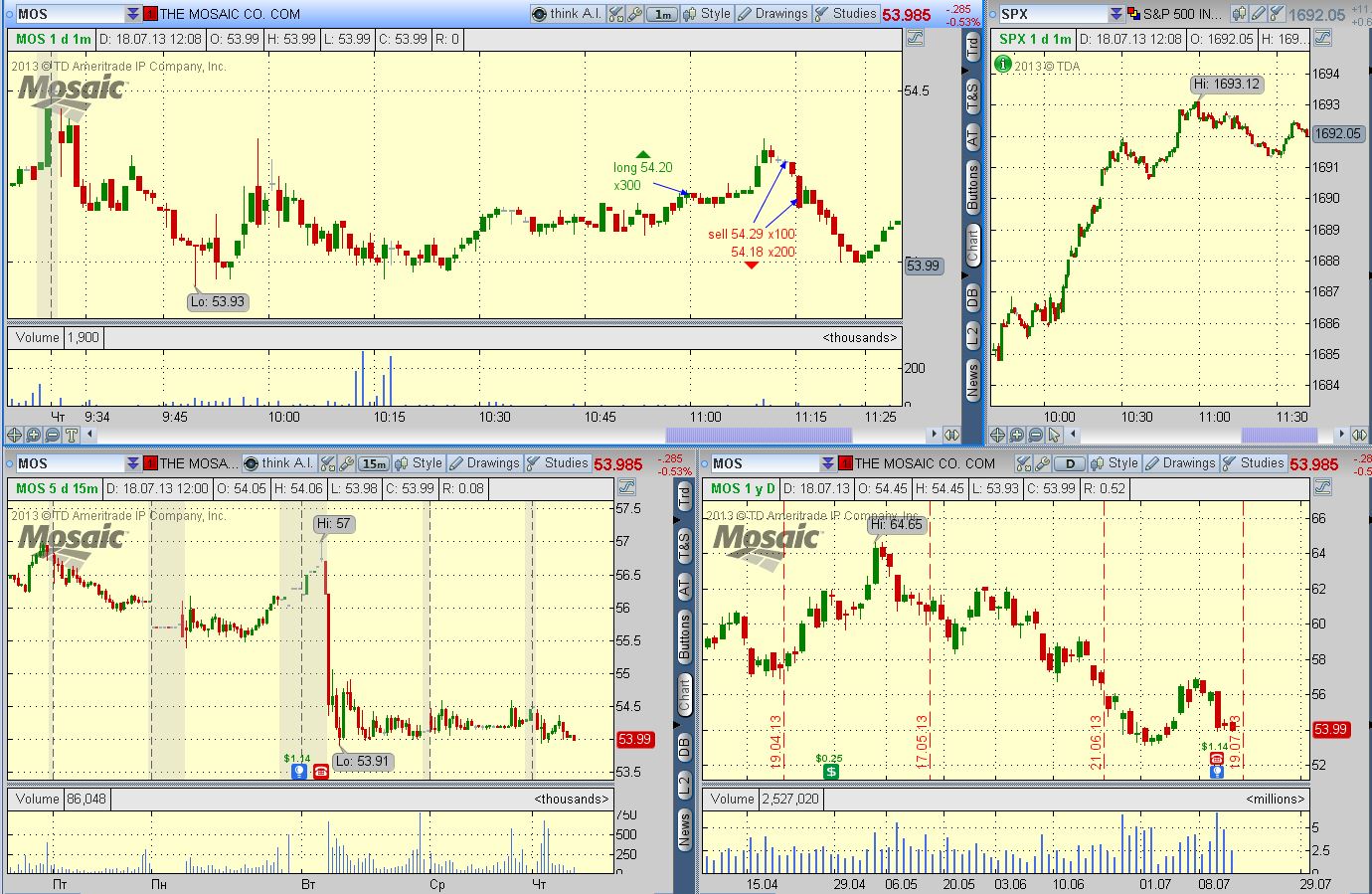Click pointer cursor icon under SPX chart
The width and height of the screenshot is (1372, 894).
click(x=1055, y=435)
